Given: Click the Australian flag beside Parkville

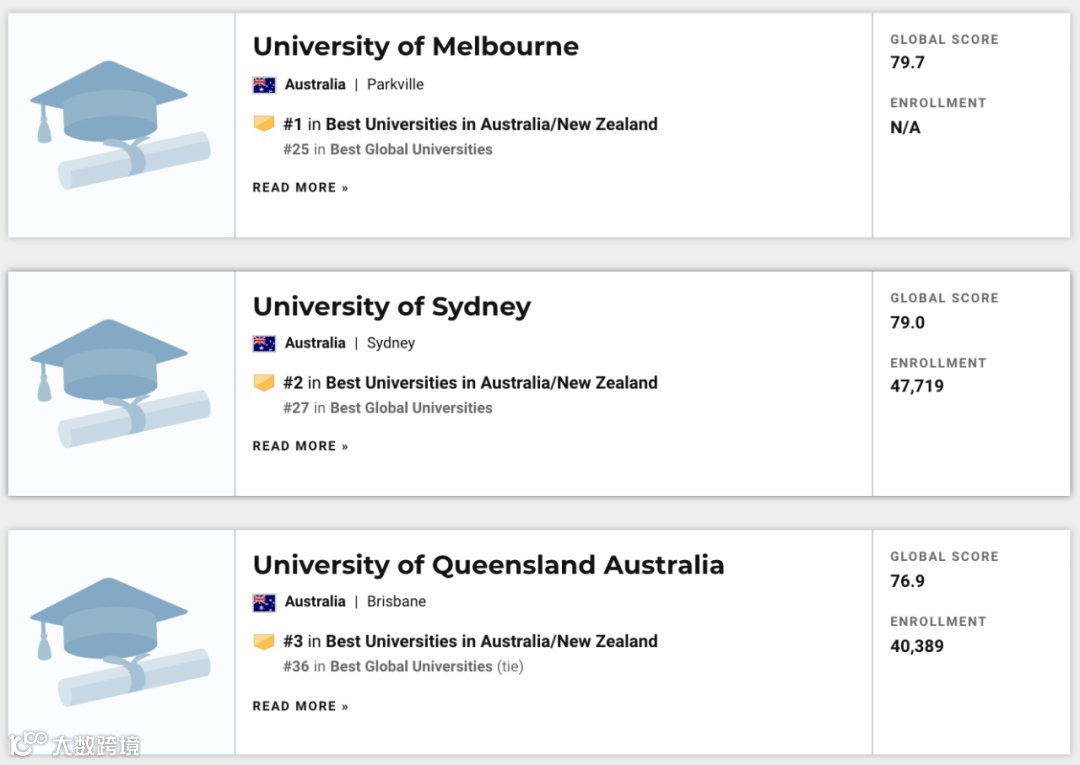Looking at the screenshot, I should (x=264, y=85).
